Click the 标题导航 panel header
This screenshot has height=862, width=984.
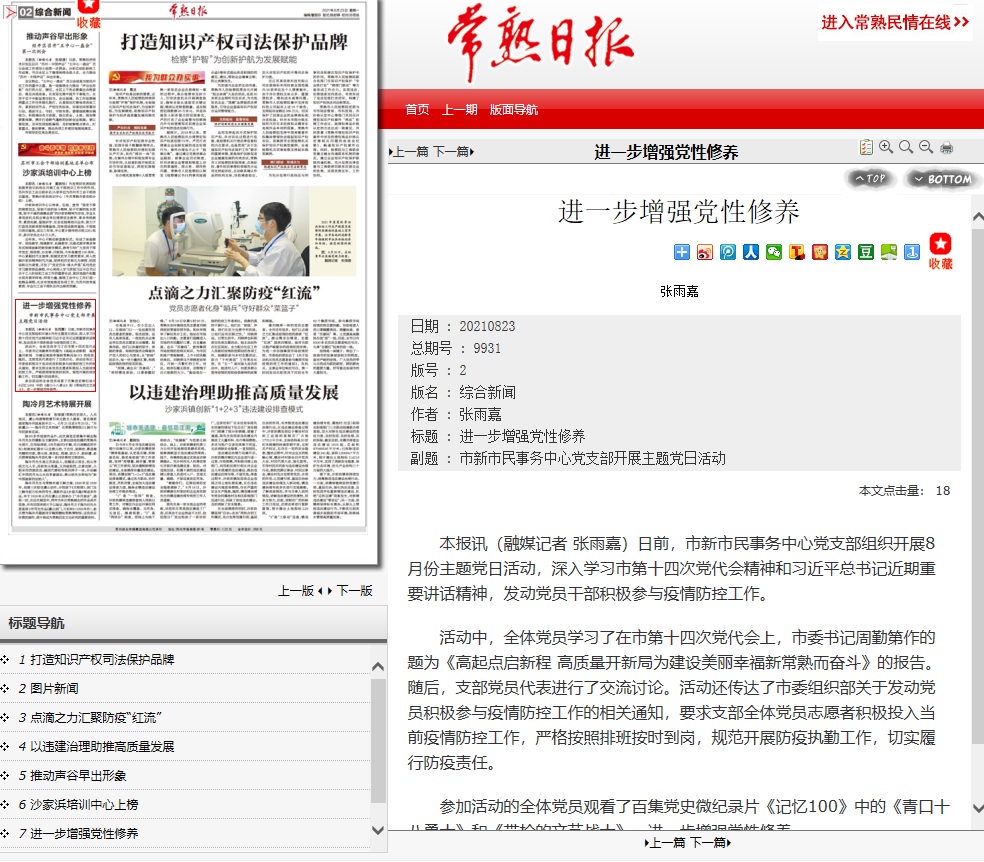[x=193, y=623]
